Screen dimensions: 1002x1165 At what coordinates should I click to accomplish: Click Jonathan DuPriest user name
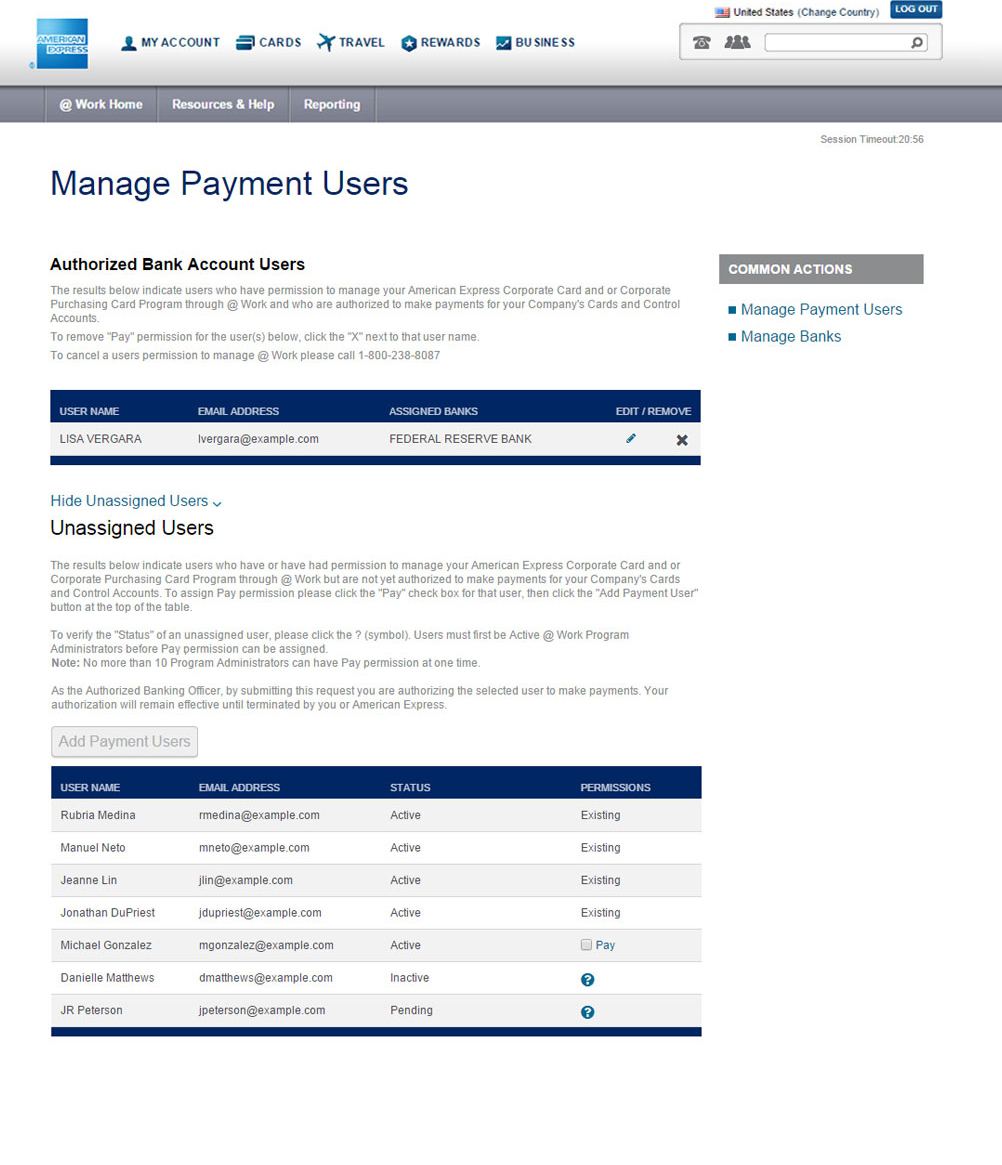pyautogui.click(x=108, y=912)
